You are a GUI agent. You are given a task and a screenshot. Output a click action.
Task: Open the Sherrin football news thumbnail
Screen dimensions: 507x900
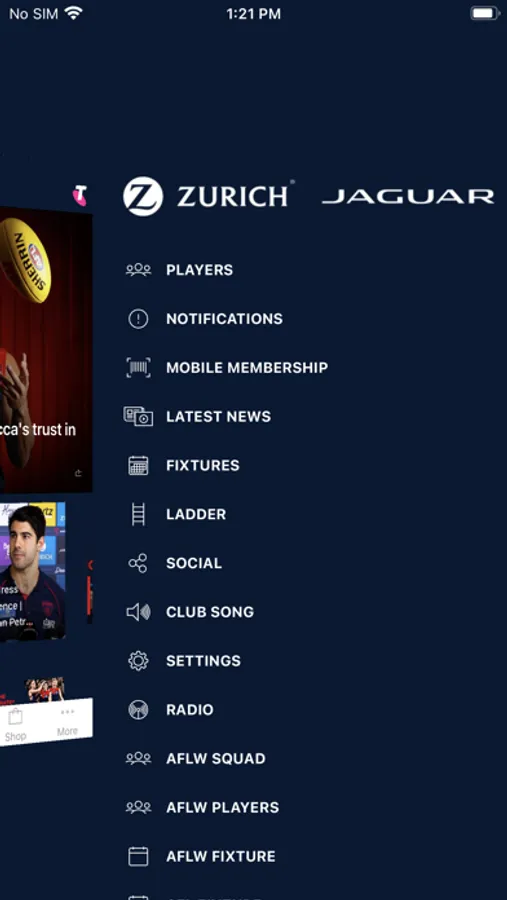coord(46,349)
